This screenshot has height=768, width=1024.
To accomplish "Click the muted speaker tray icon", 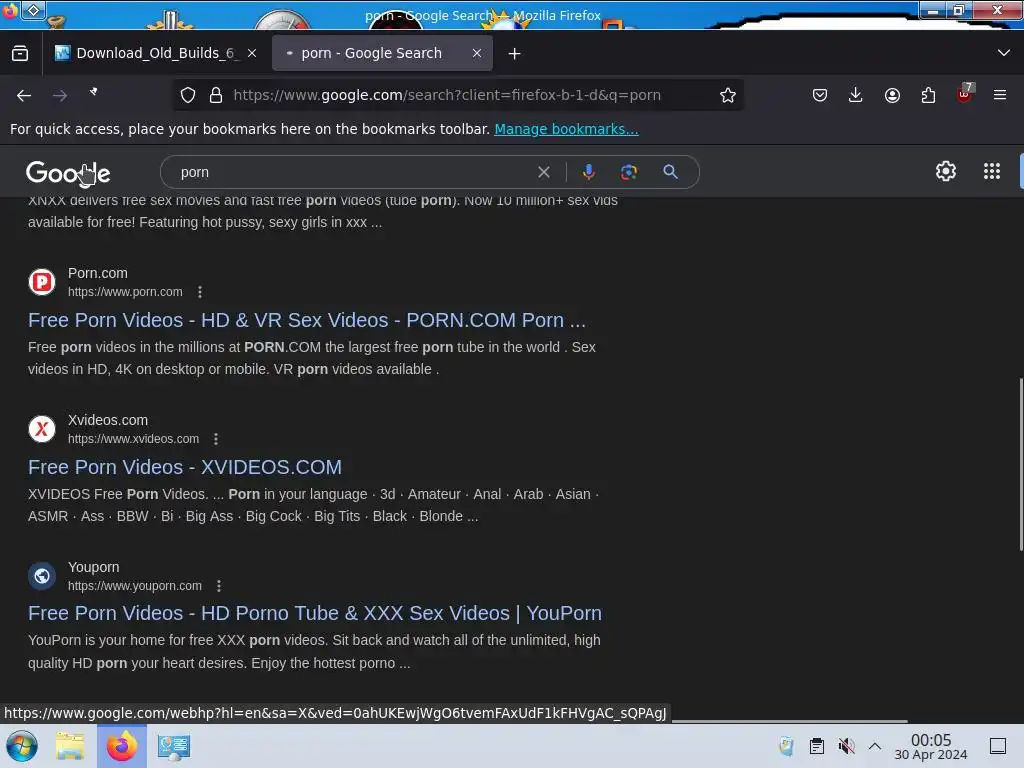I will pyautogui.click(x=846, y=746).
